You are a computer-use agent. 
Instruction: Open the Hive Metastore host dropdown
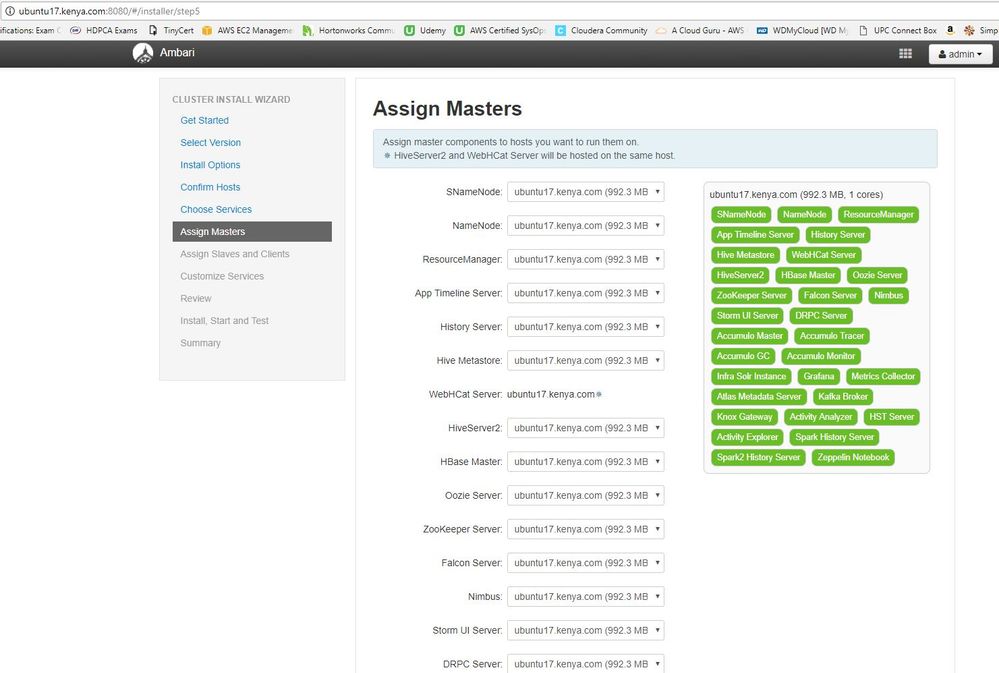coord(586,361)
